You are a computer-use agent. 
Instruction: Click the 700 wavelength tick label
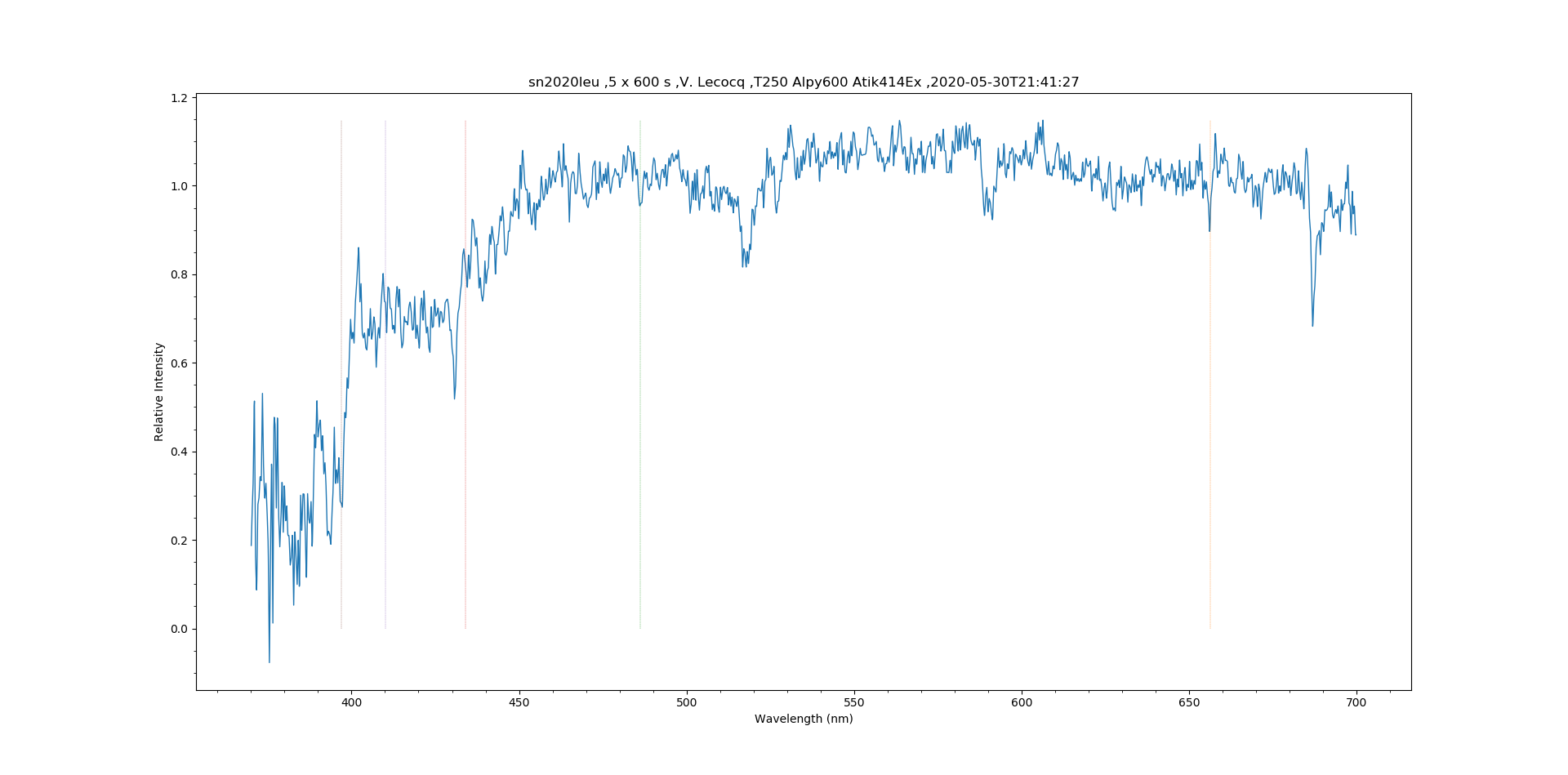point(1356,702)
